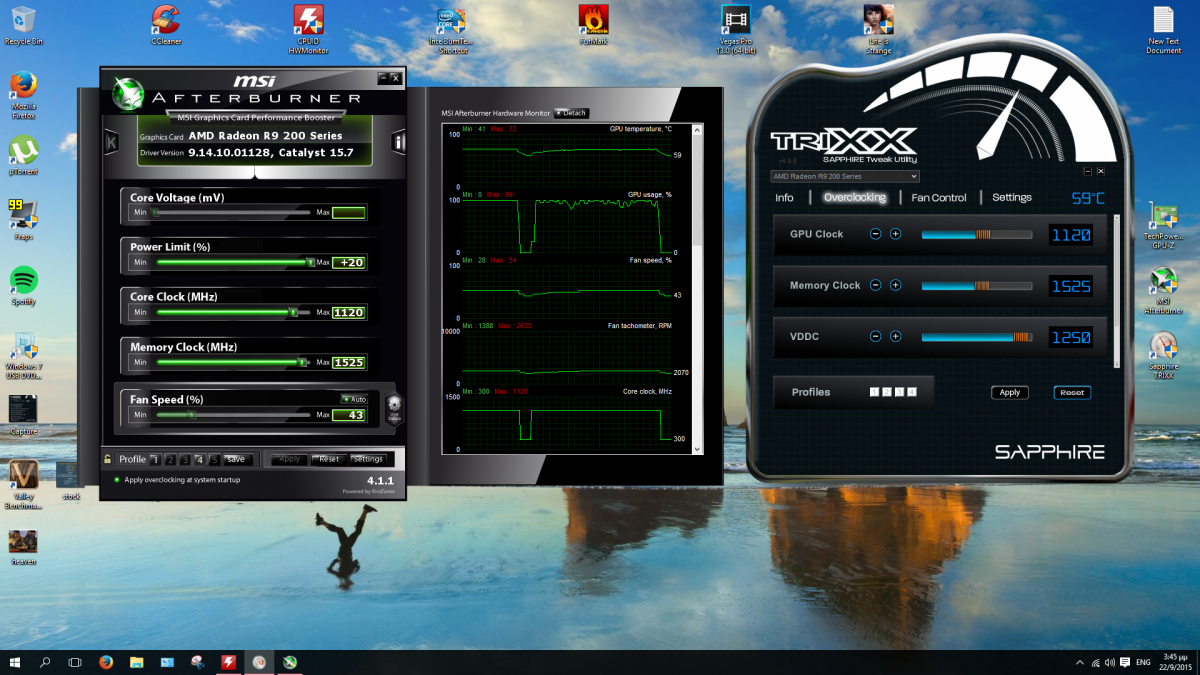1200x675 pixels.
Task: Adjust the Afterburner Core Clock slider
Action: [235, 312]
